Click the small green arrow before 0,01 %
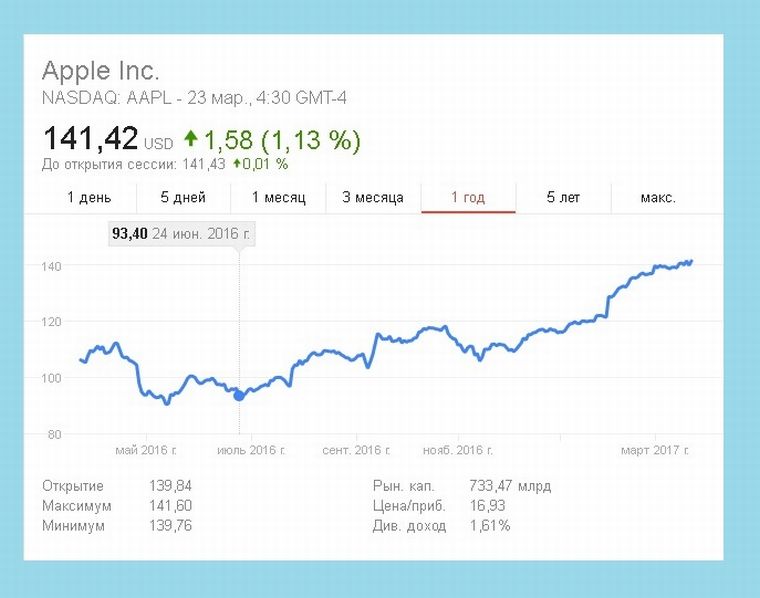This screenshot has width=760, height=598. coord(237,163)
